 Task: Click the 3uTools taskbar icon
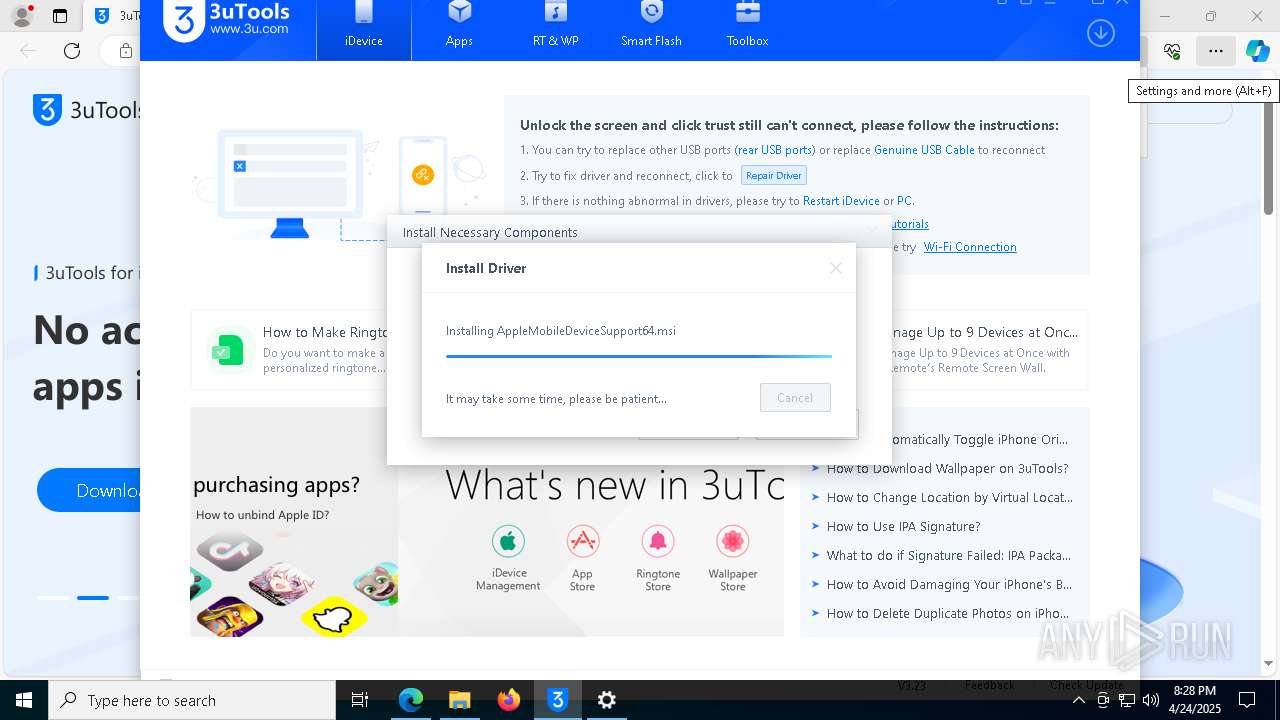click(x=558, y=700)
